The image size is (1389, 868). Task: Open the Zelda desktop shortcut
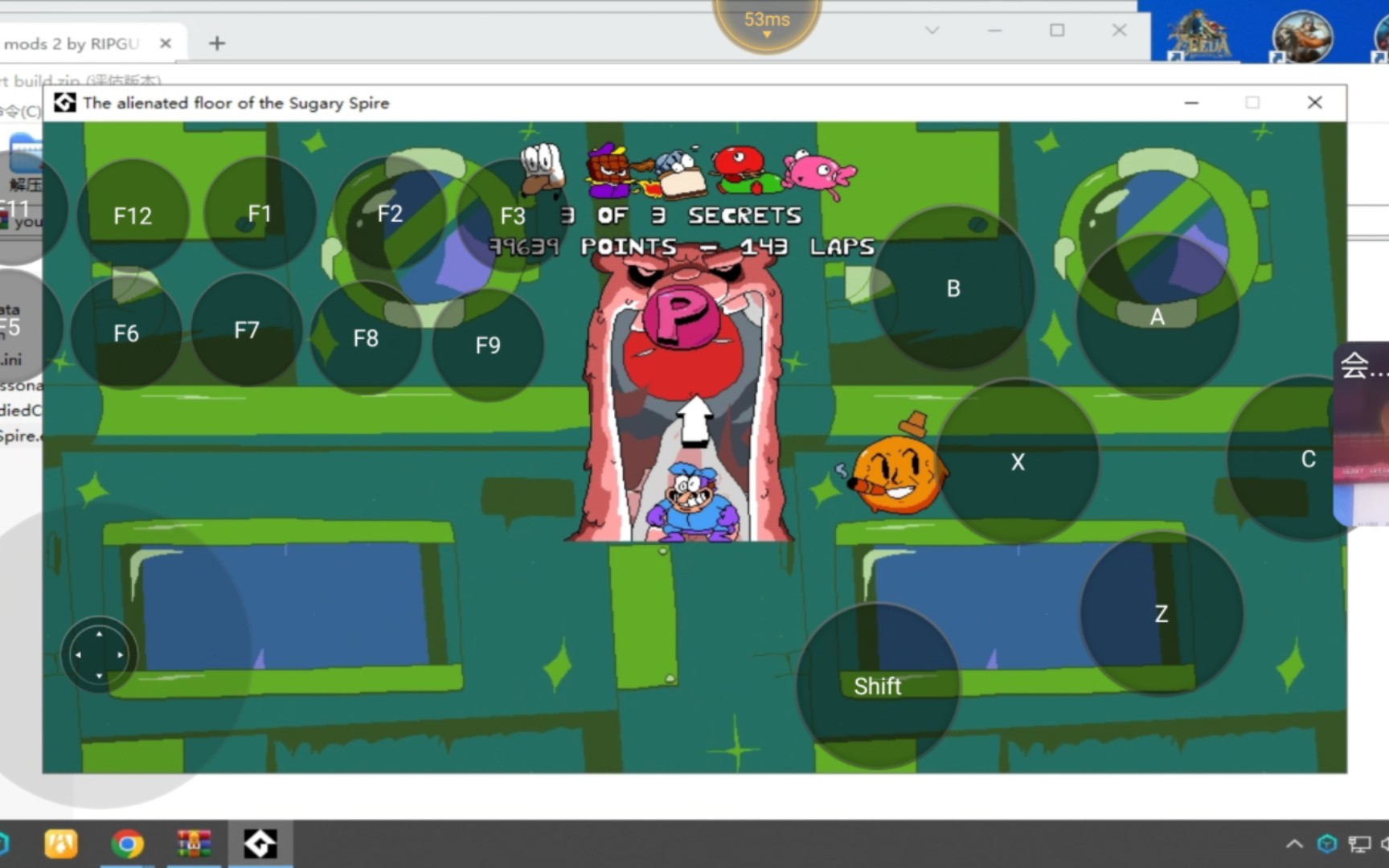1198,35
